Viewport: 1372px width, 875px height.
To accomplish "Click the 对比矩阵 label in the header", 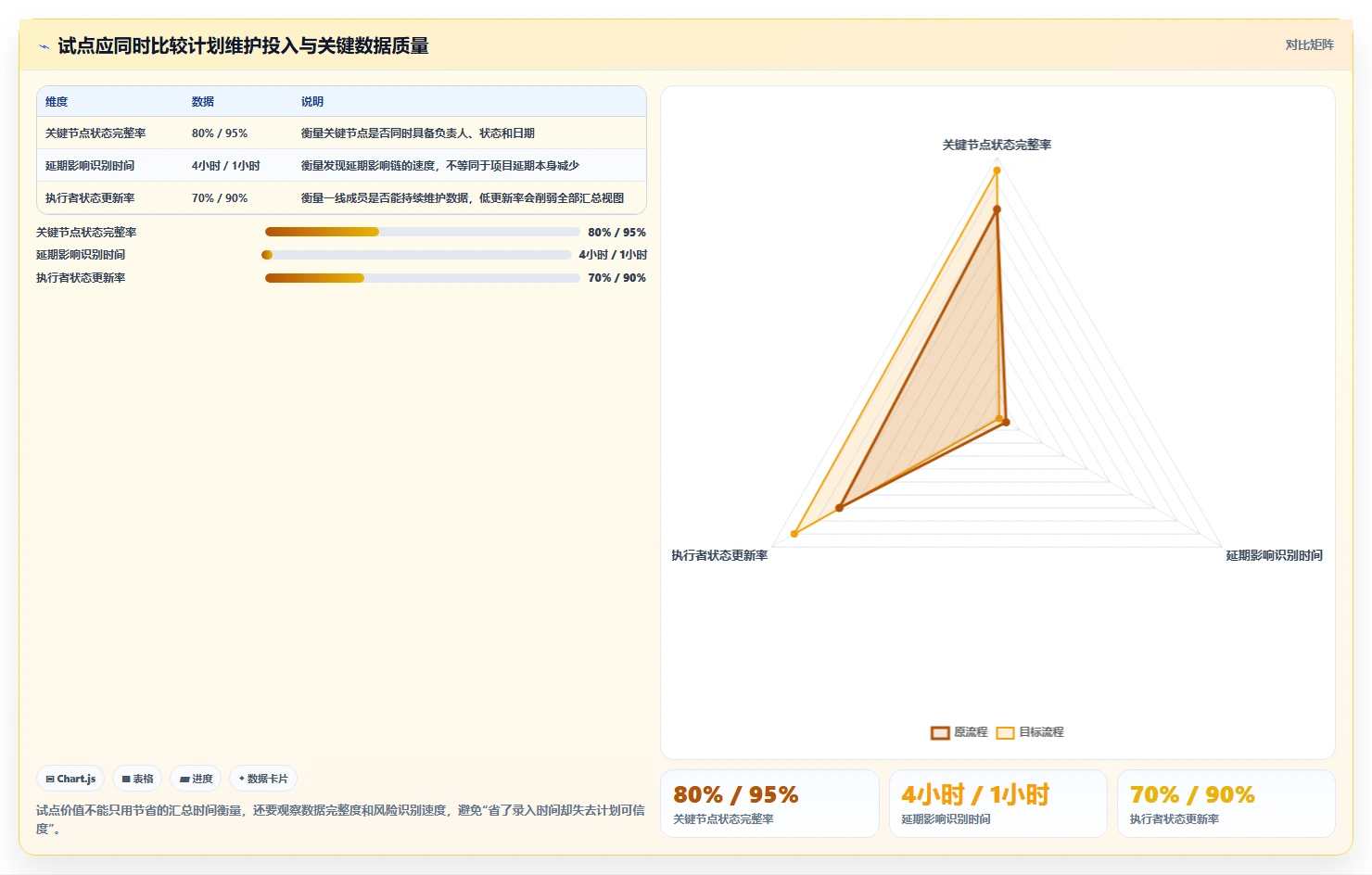I will click(1309, 44).
